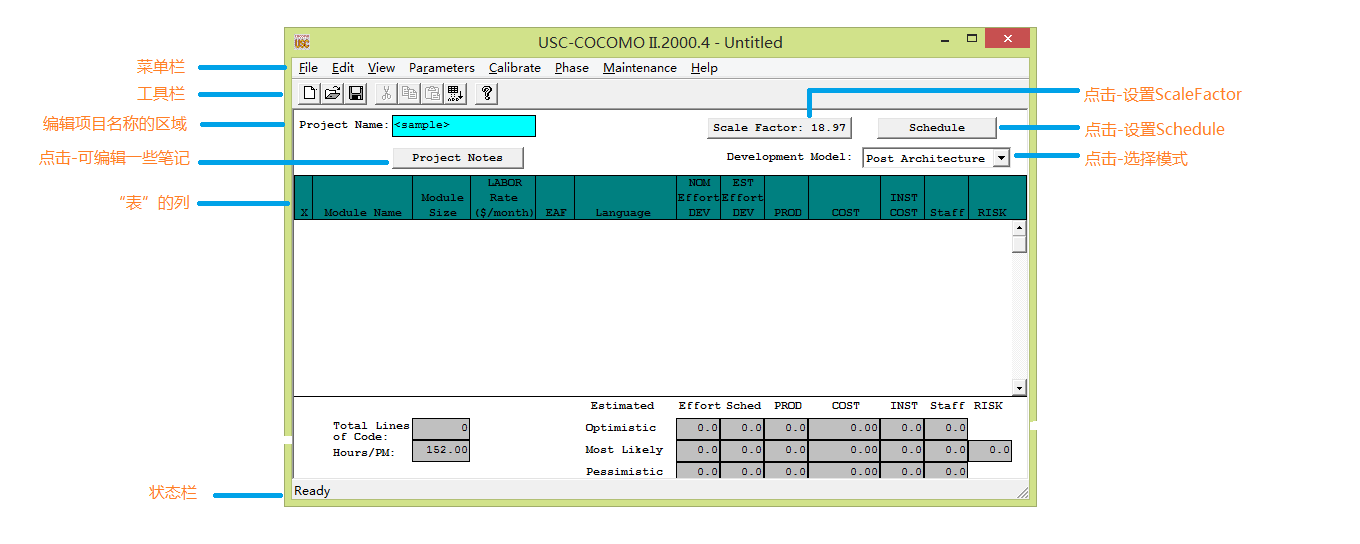Click the EST Effort DEV column header

(743, 198)
